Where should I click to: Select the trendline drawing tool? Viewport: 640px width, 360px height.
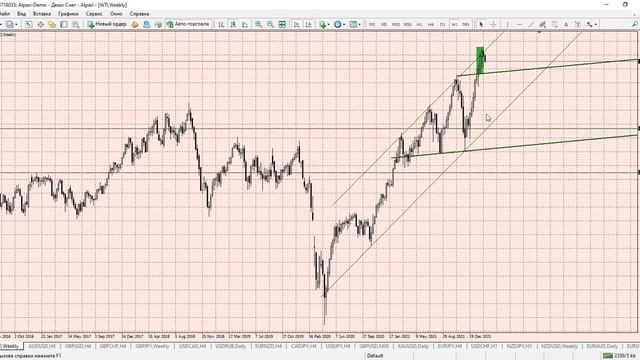pos(531,24)
